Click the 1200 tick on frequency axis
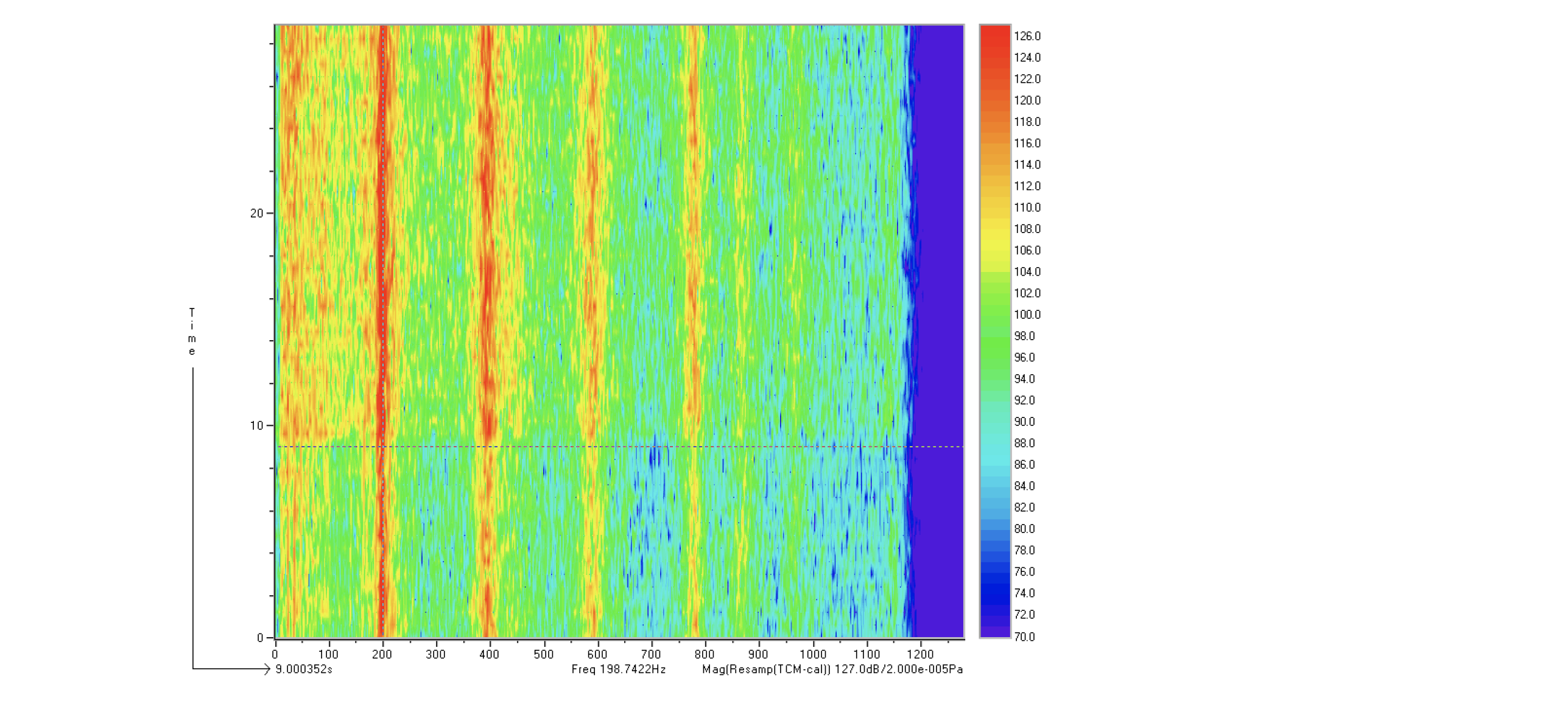 click(919, 654)
